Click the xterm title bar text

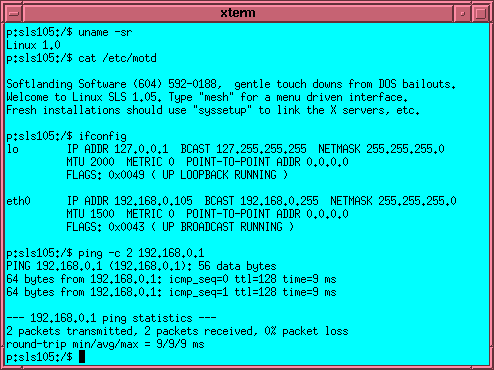click(238, 13)
